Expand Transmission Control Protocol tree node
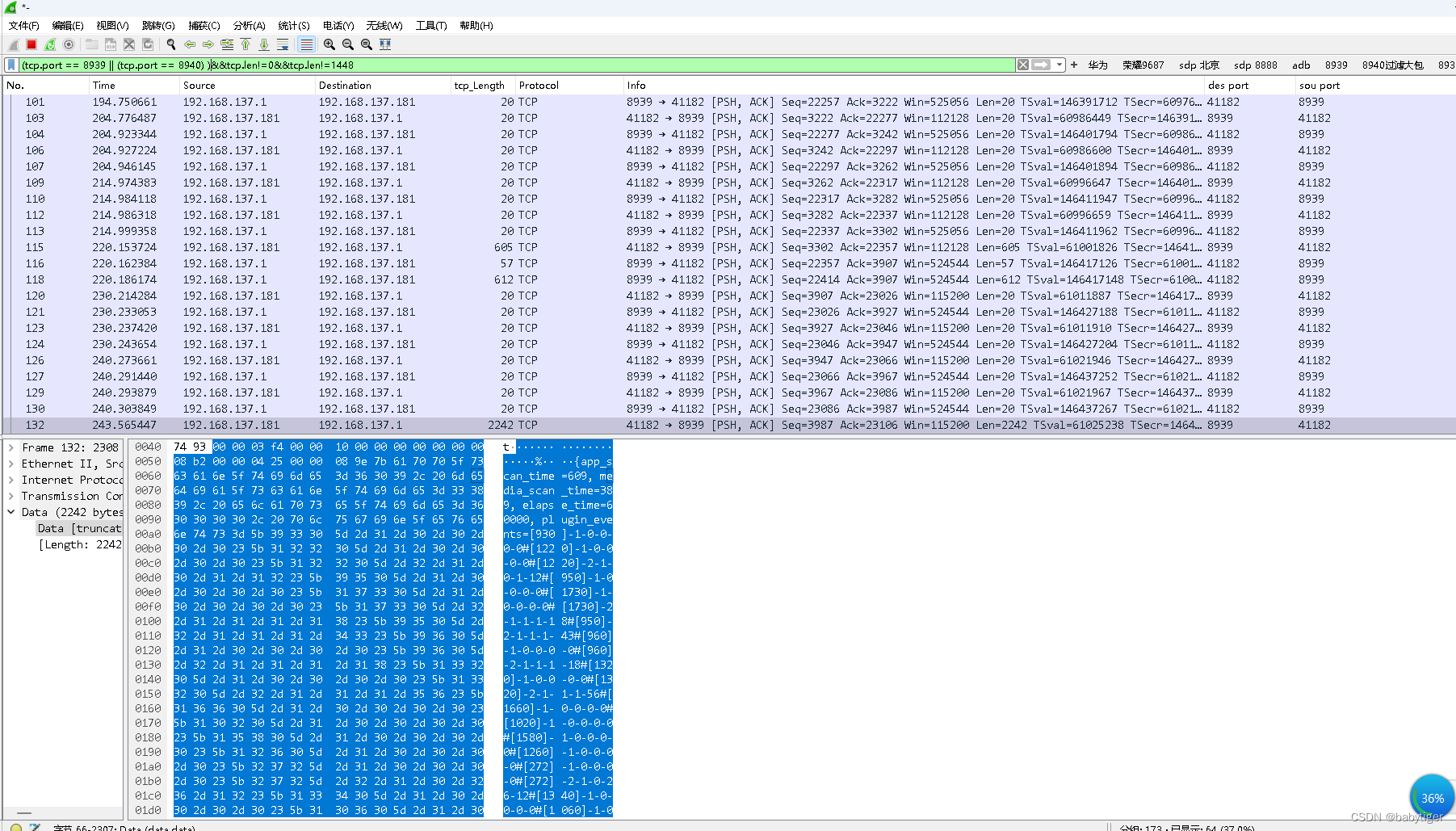This screenshot has width=1456, height=831. pos(10,496)
